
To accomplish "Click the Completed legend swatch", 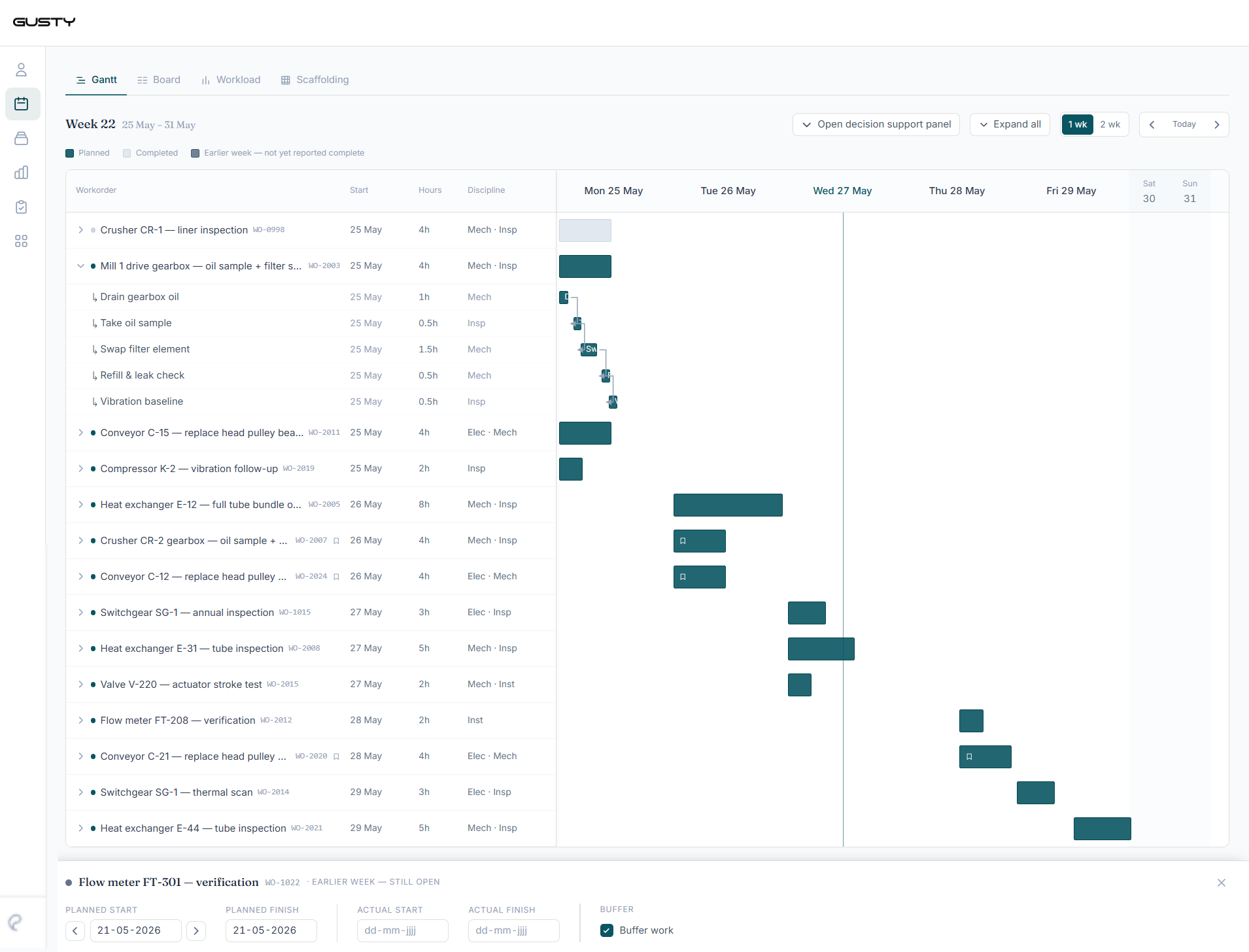I will [127, 154].
